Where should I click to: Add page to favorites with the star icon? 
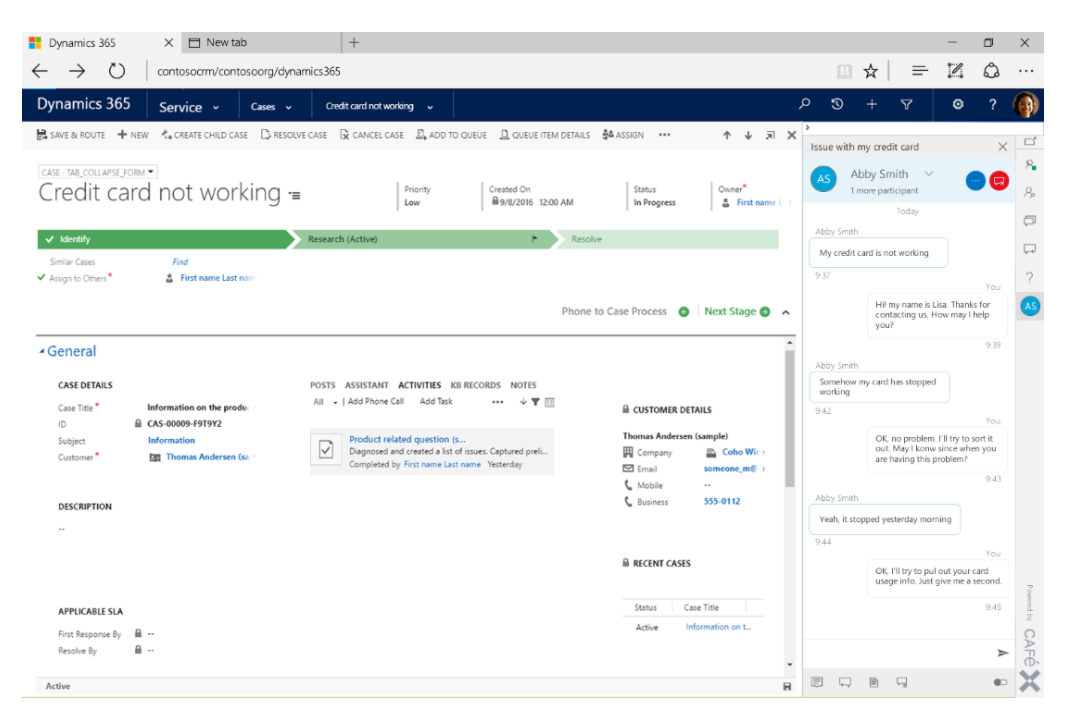tap(871, 71)
